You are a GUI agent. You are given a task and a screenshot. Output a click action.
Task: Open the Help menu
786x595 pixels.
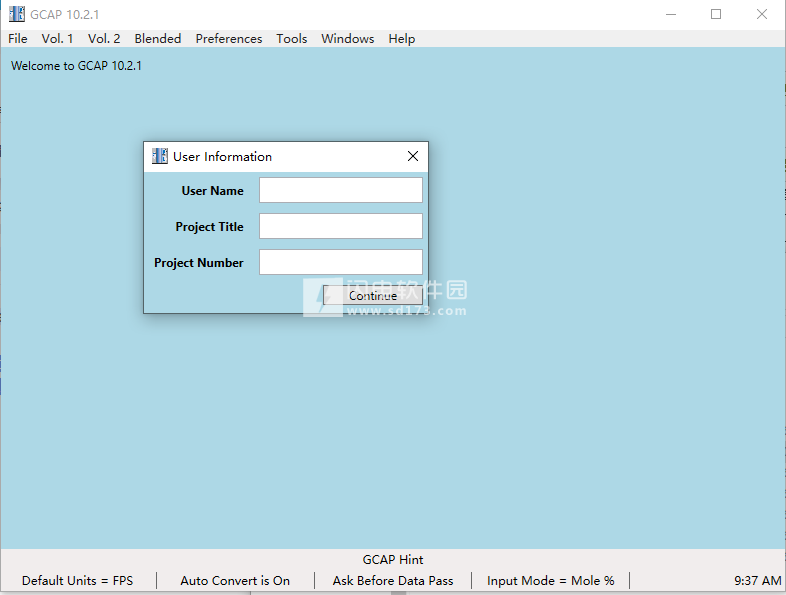[402, 39]
